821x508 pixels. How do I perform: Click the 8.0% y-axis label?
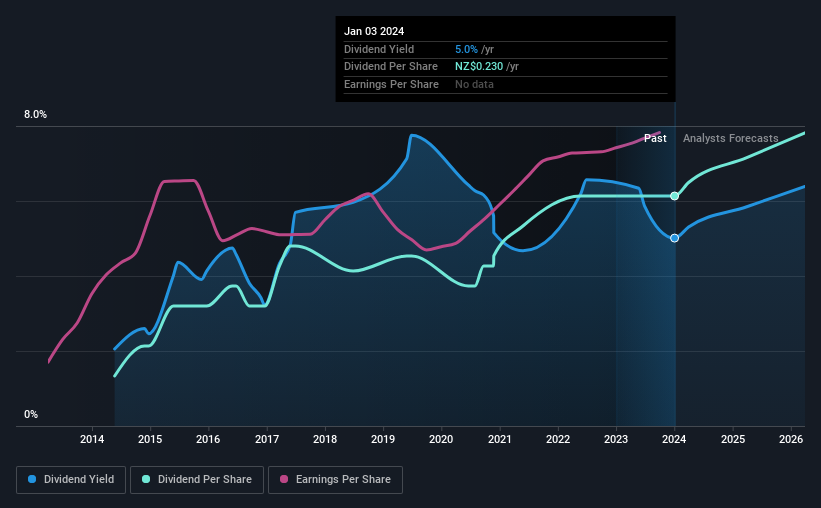[x=36, y=115]
